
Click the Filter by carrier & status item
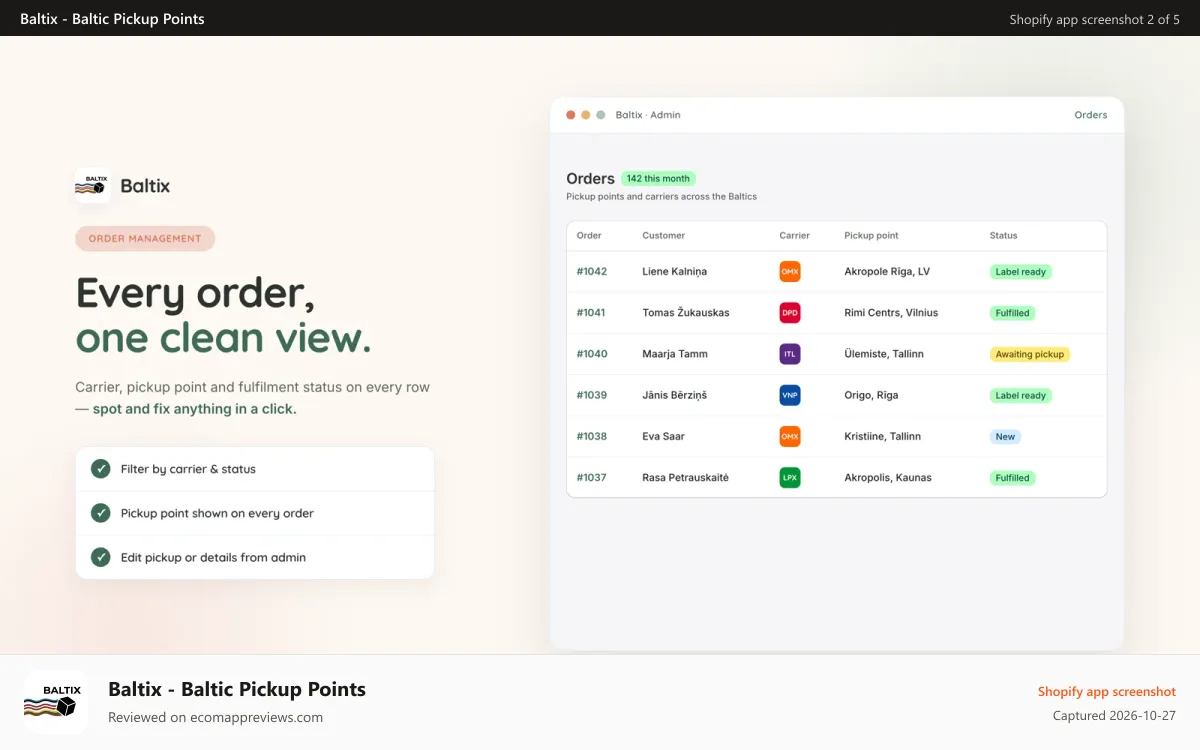(x=255, y=469)
